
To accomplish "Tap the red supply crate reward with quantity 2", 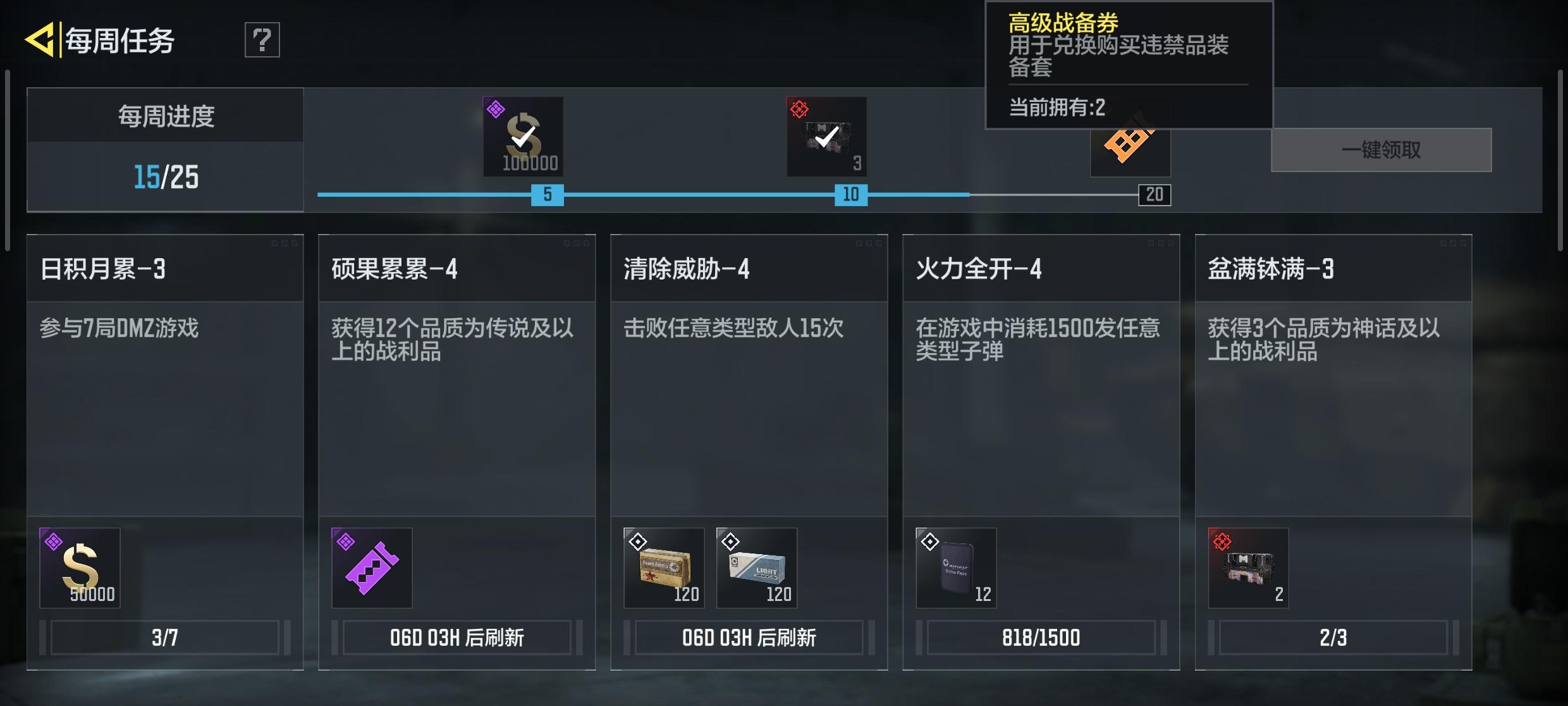I will click(x=1248, y=567).
